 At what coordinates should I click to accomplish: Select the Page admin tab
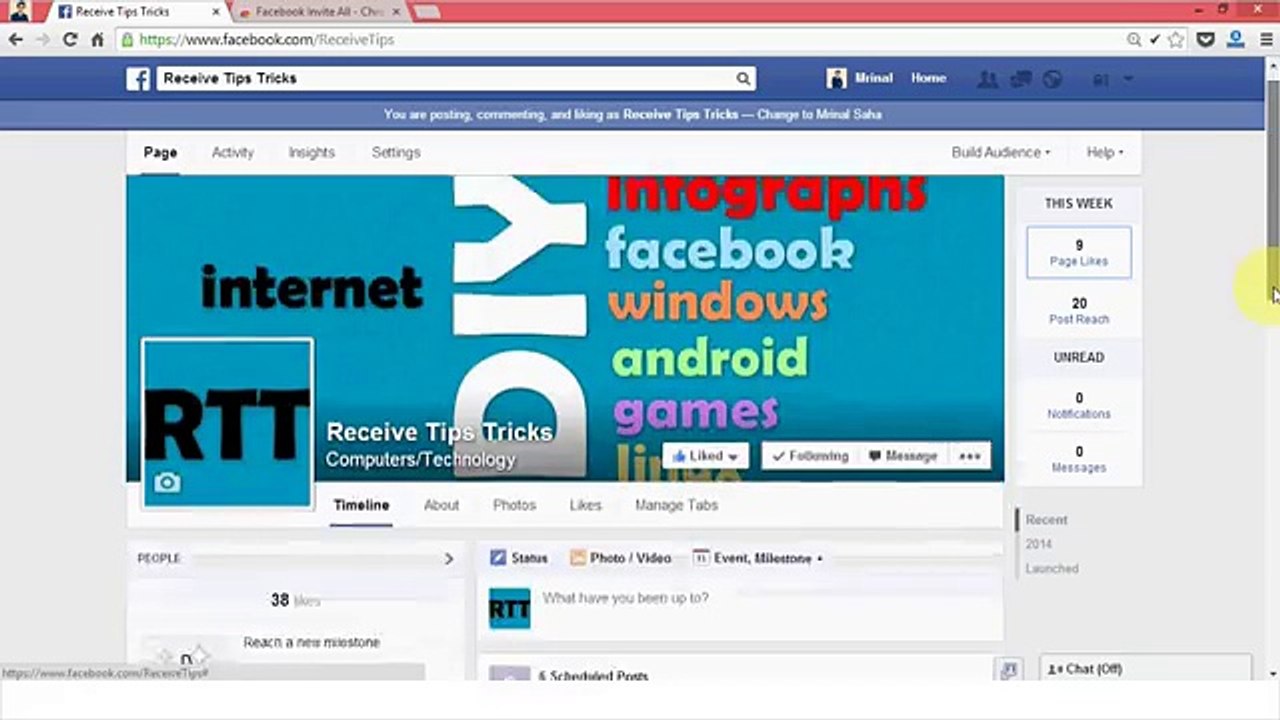tap(160, 153)
